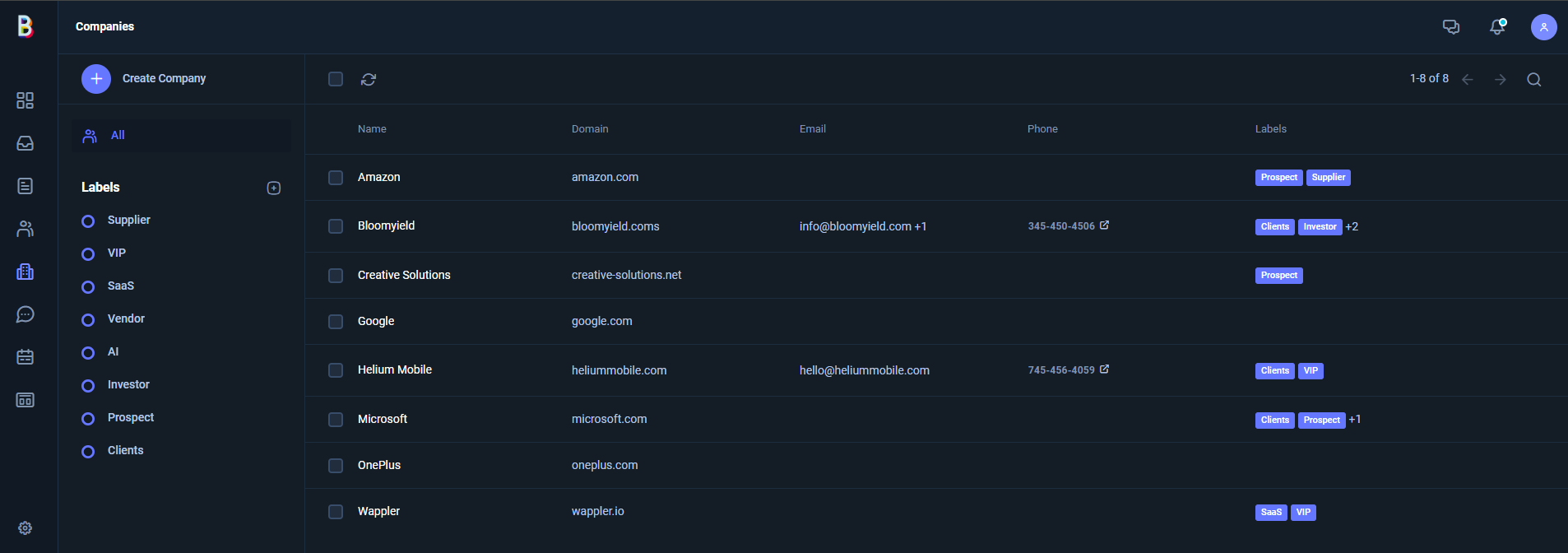This screenshot has width=1568, height=553.
Task: Open external link beside Bloomyield phone
Action: 1105,225
